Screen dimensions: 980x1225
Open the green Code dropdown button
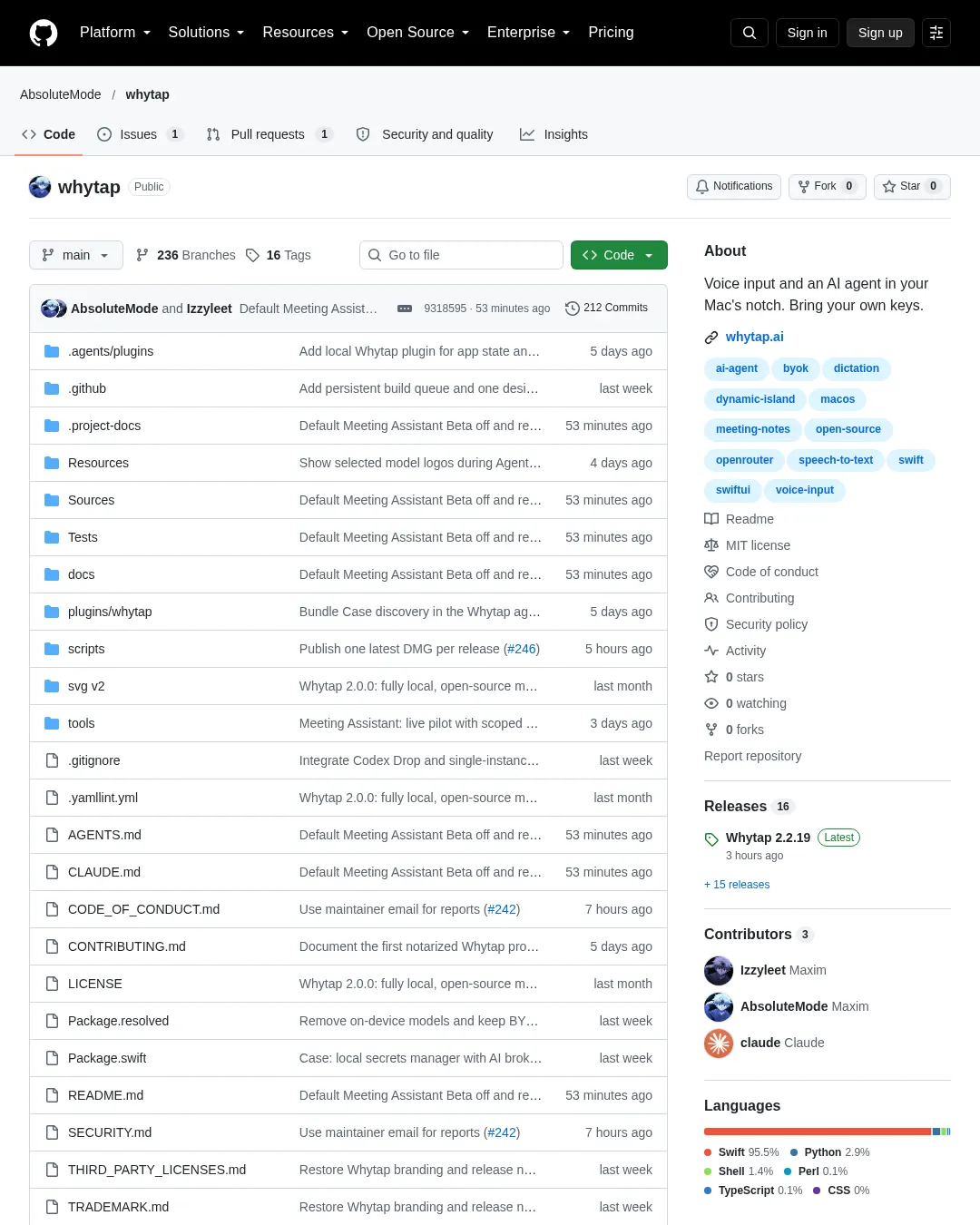[x=619, y=255]
